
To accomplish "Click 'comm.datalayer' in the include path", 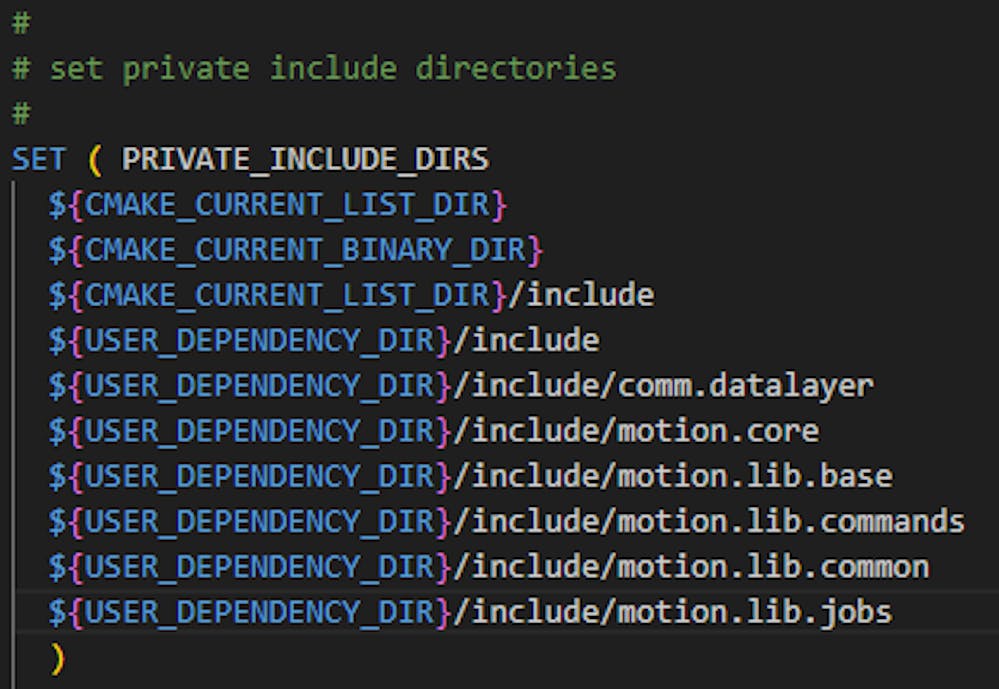I will (x=747, y=385).
